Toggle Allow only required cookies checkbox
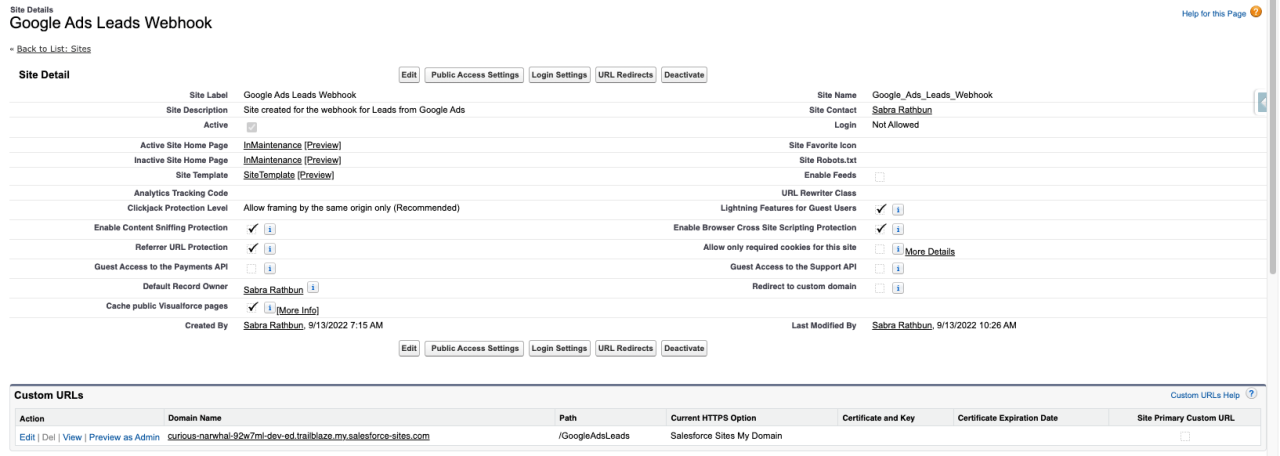This screenshot has width=1280, height=456. point(880,249)
